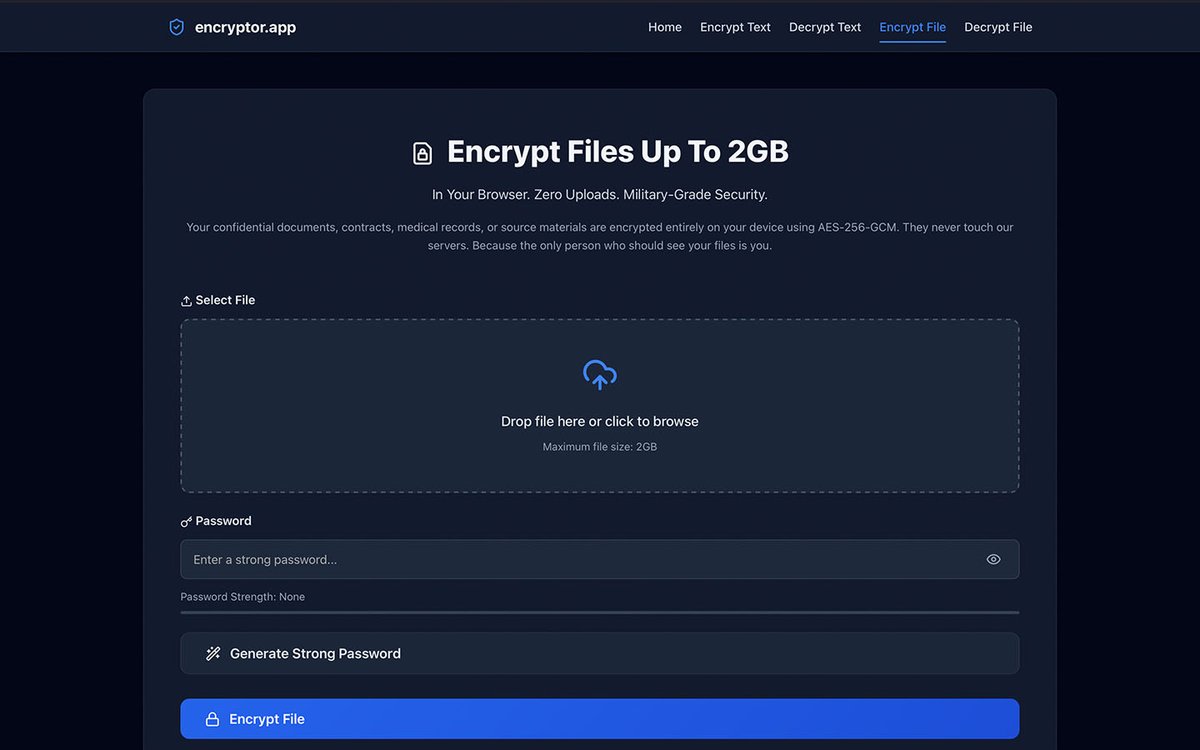This screenshot has height=750, width=1200.
Task: Click the tagline "In Your Browser. Zero Uploads."
Action: [x=526, y=194]
